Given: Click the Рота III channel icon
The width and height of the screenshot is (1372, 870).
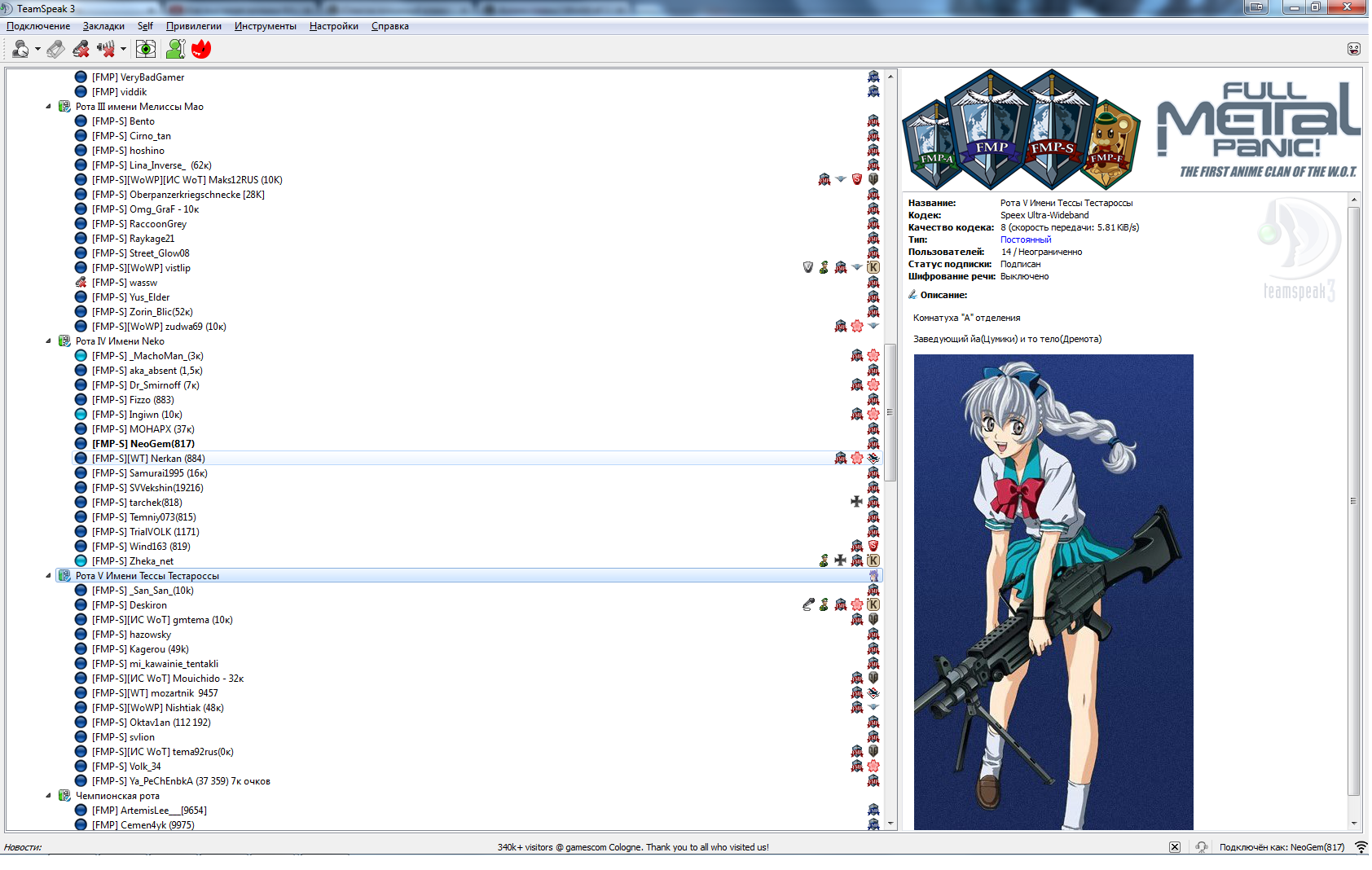Looking at the screenshot, I should [64, 107].
